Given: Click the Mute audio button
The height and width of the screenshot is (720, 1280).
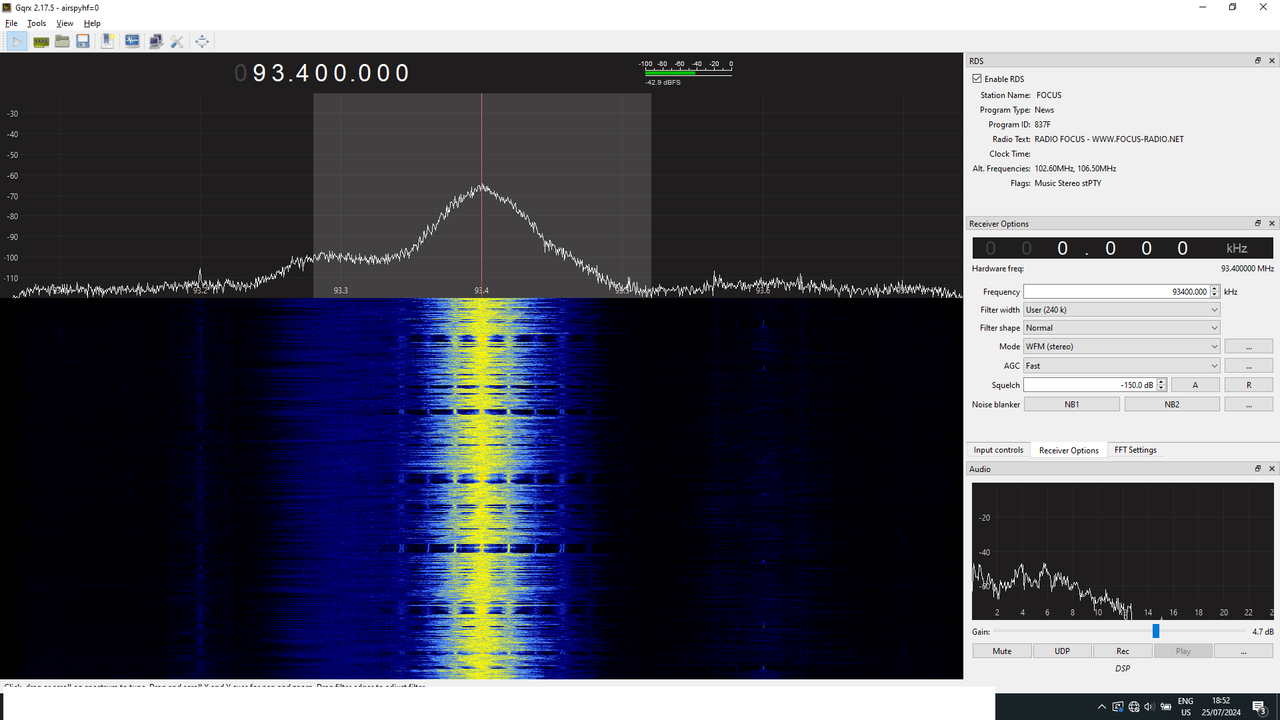Looking at the screenshot, I should [1002, 651].
